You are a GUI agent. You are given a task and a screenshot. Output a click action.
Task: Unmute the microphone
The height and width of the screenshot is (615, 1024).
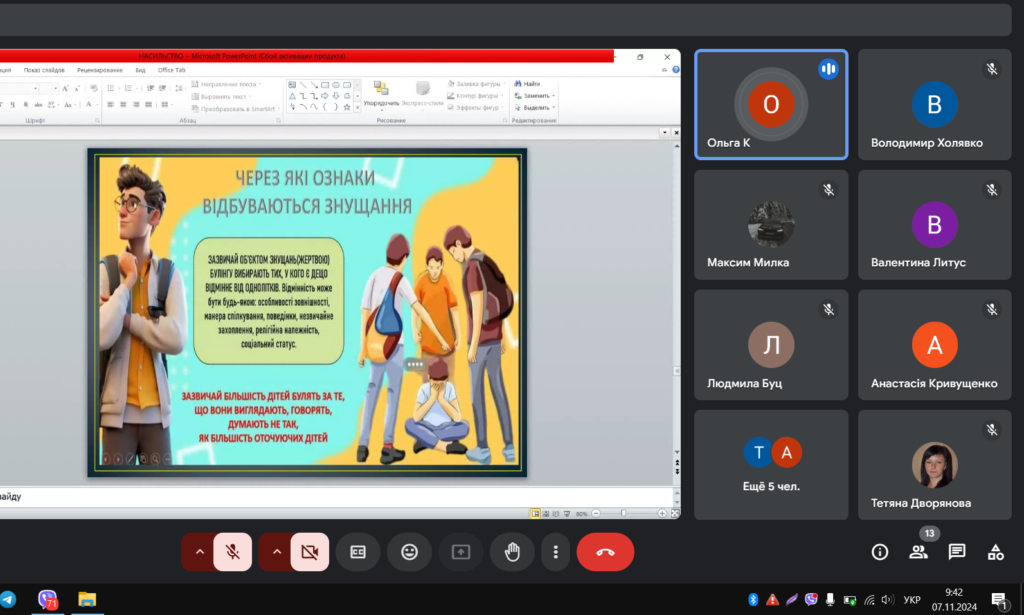(232, 551)
